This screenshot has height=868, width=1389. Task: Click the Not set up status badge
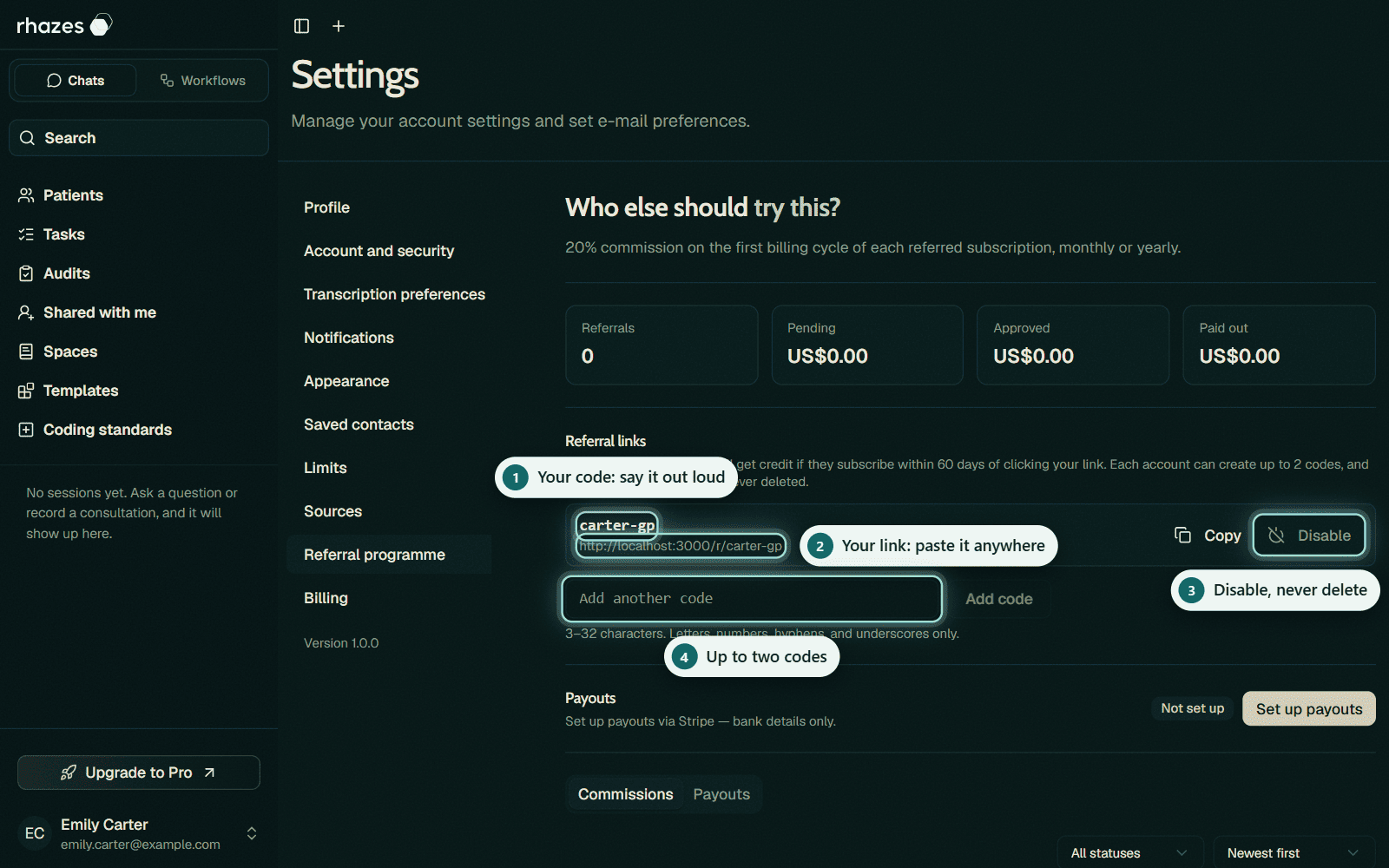point(1193,708)
